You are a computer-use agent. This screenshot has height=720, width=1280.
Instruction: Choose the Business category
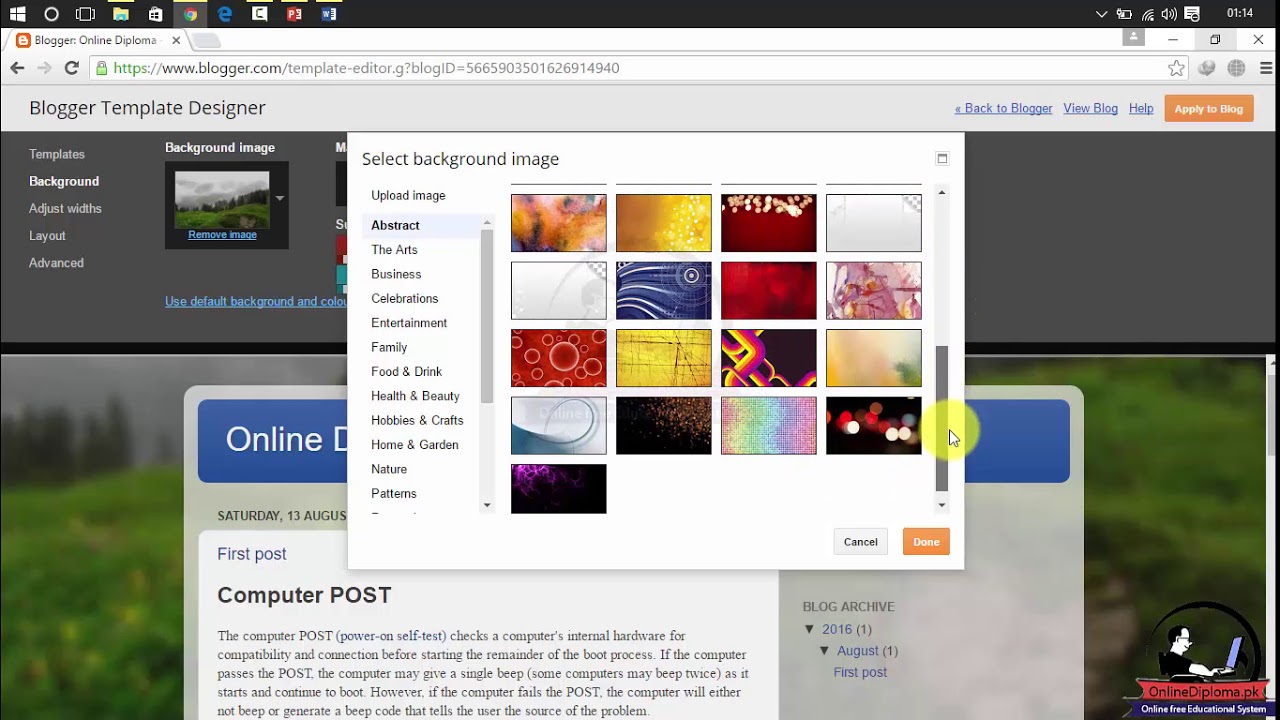point(396,274)
